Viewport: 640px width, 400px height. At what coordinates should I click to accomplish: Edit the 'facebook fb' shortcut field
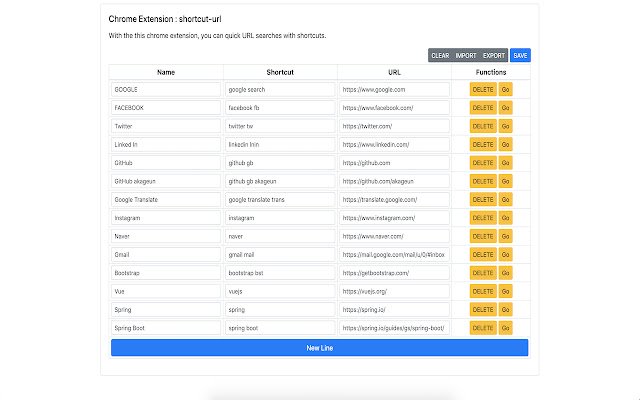[x=280, y=108]
